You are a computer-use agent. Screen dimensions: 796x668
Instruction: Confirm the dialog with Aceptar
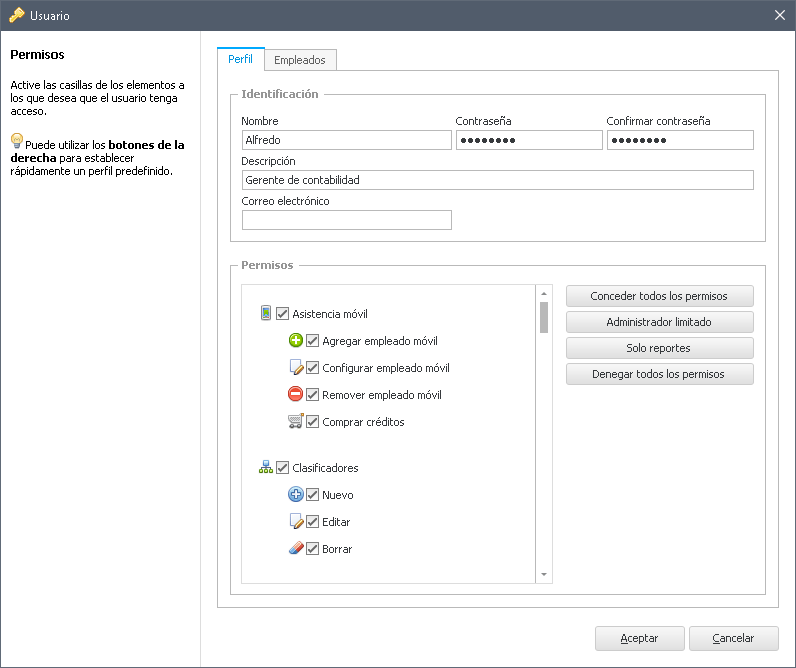tap(639, 638)
